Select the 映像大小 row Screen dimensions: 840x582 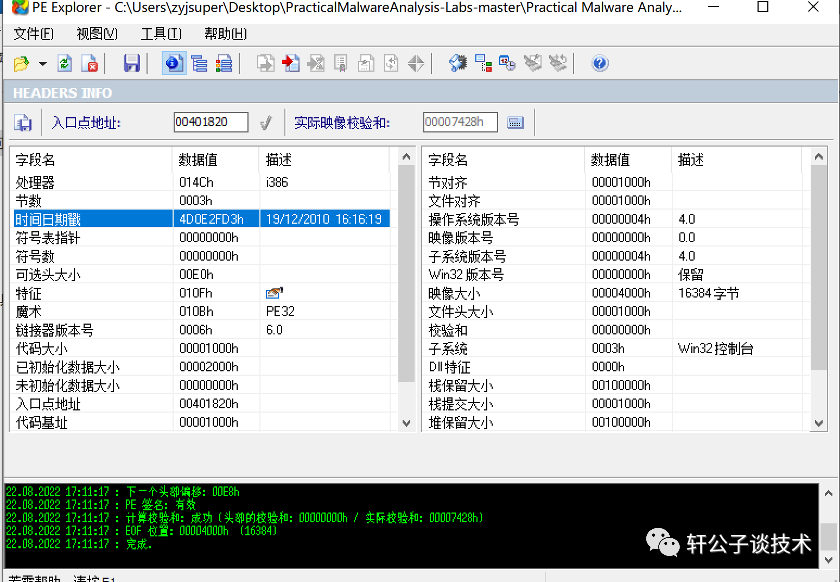(x=613, y=293)
